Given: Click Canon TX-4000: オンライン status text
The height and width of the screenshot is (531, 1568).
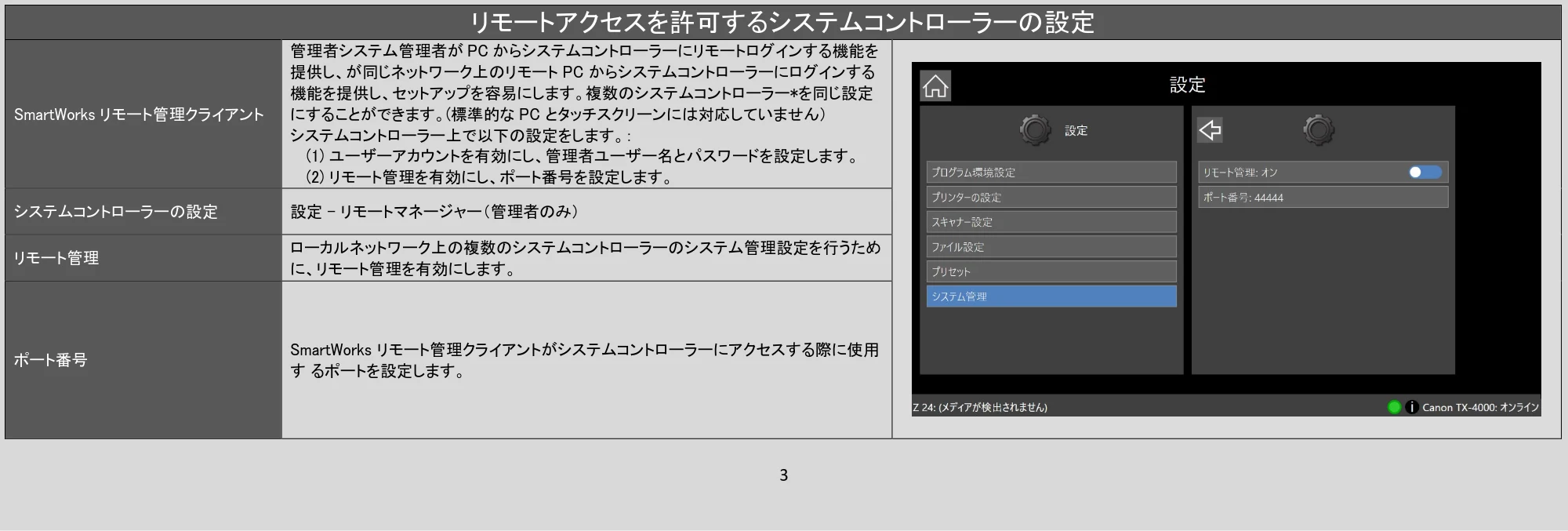Looking at the screenshot, I should click(x=1480, y=407).
